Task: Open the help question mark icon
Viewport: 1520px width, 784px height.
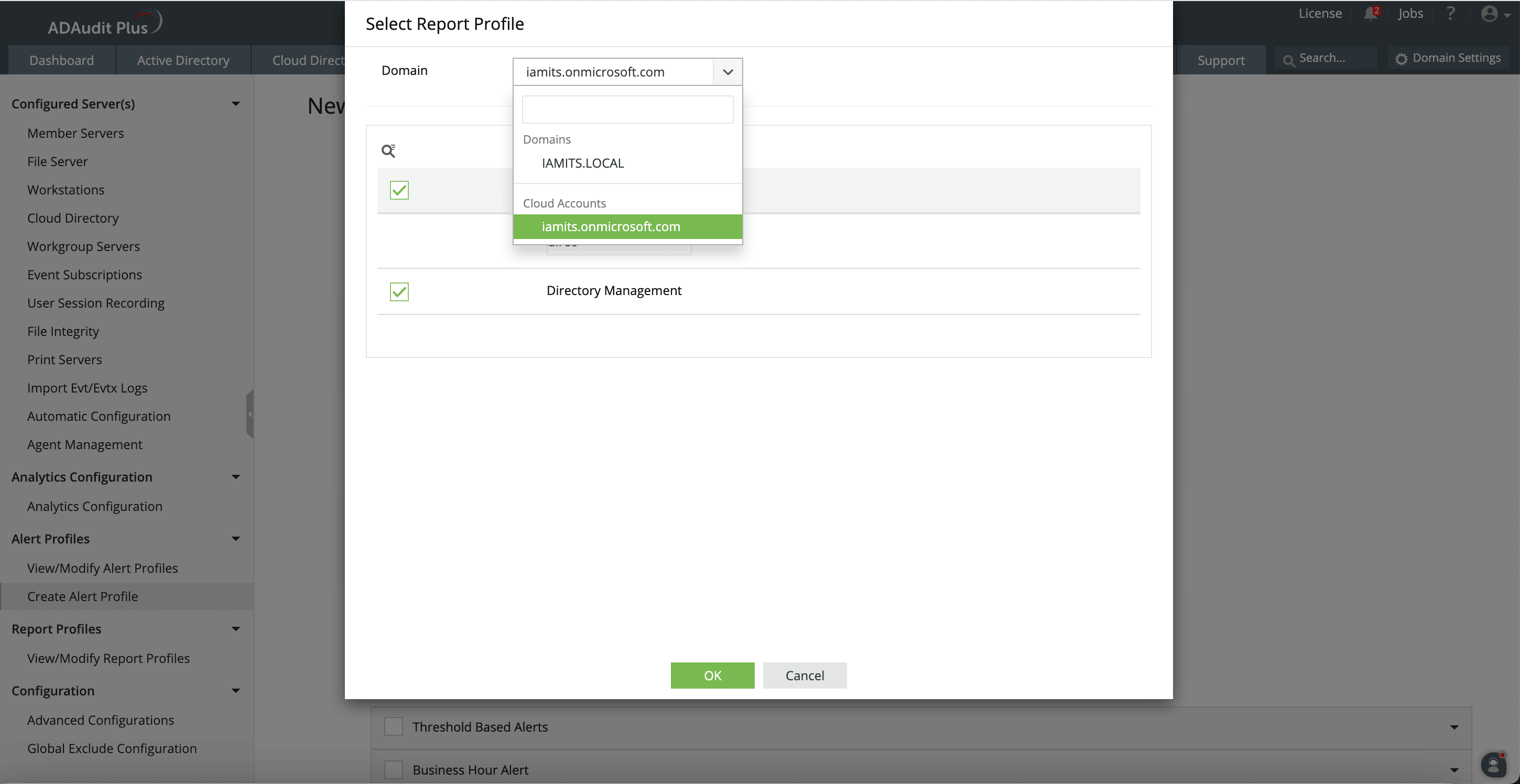Action: point(1450,13)
